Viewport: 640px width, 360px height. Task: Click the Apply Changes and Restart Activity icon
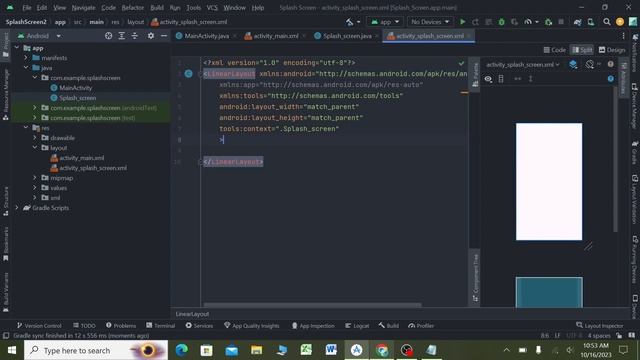[475, 22]
